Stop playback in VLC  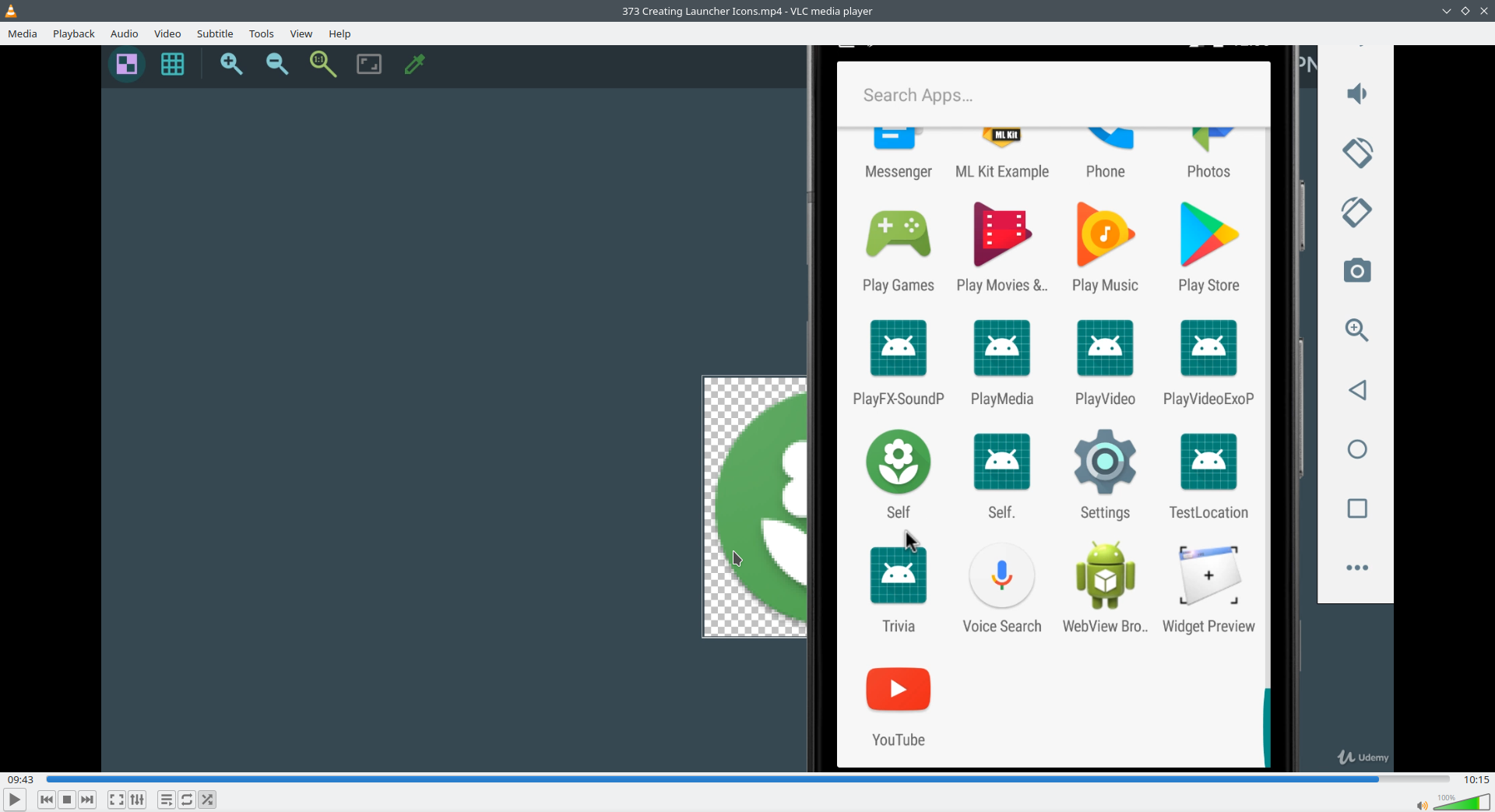pyautogui.click(x=67, y=800)
